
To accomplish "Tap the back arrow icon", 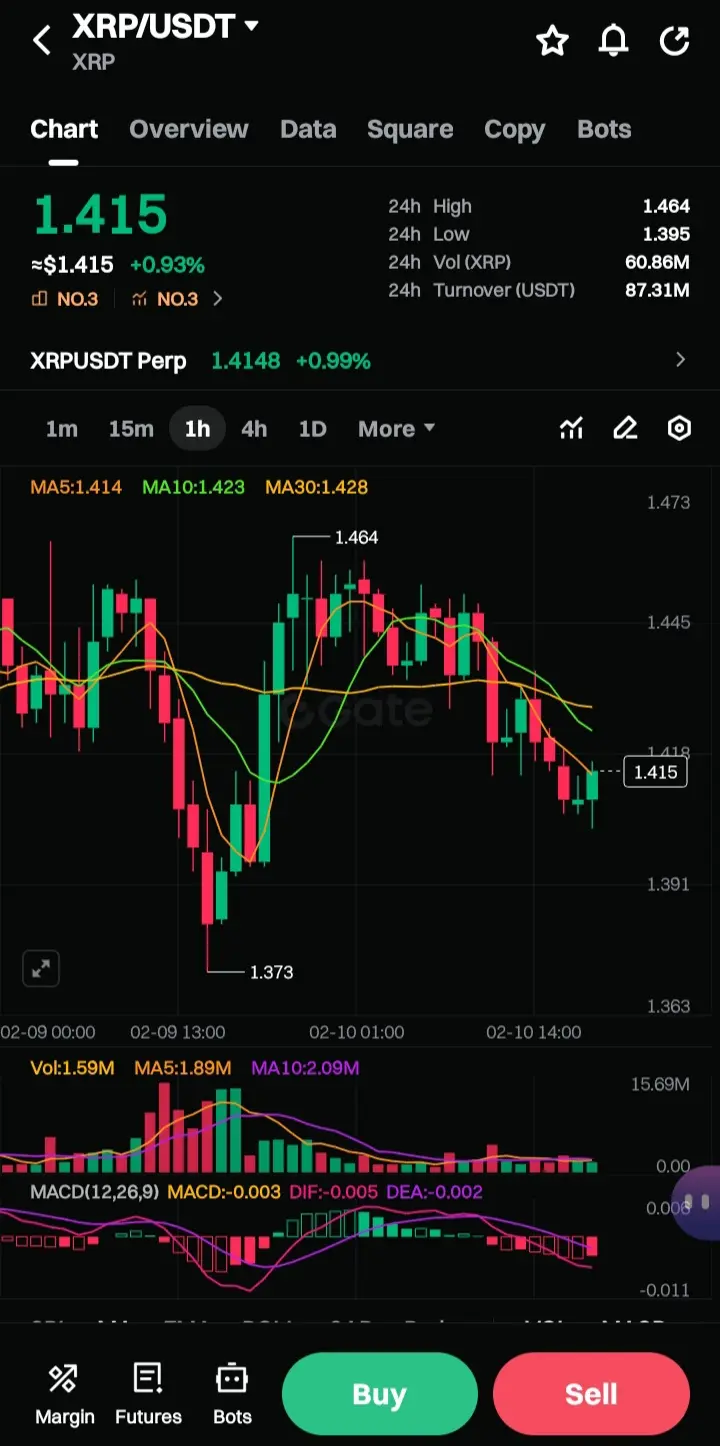I will (42, 41).
